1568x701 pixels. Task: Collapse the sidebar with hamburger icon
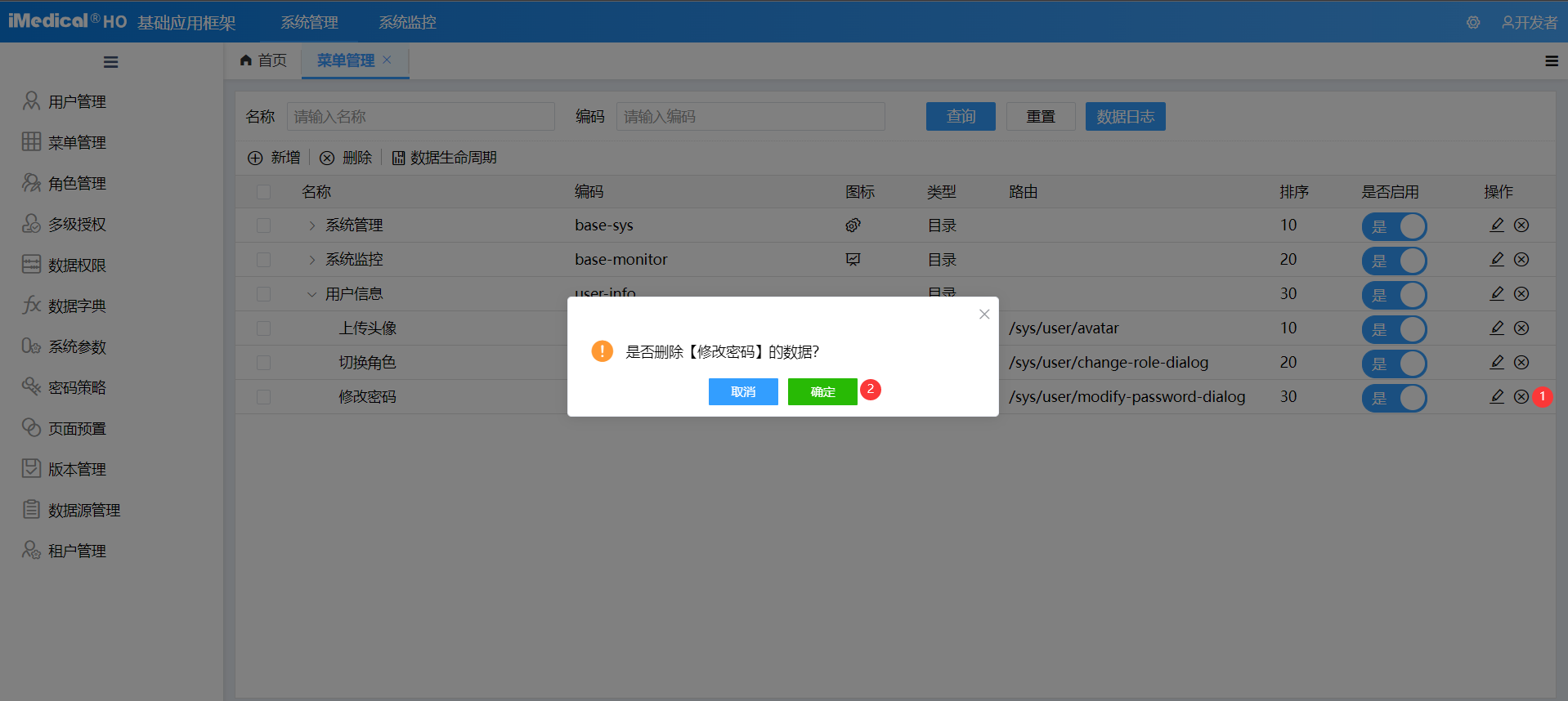(111, 62)
